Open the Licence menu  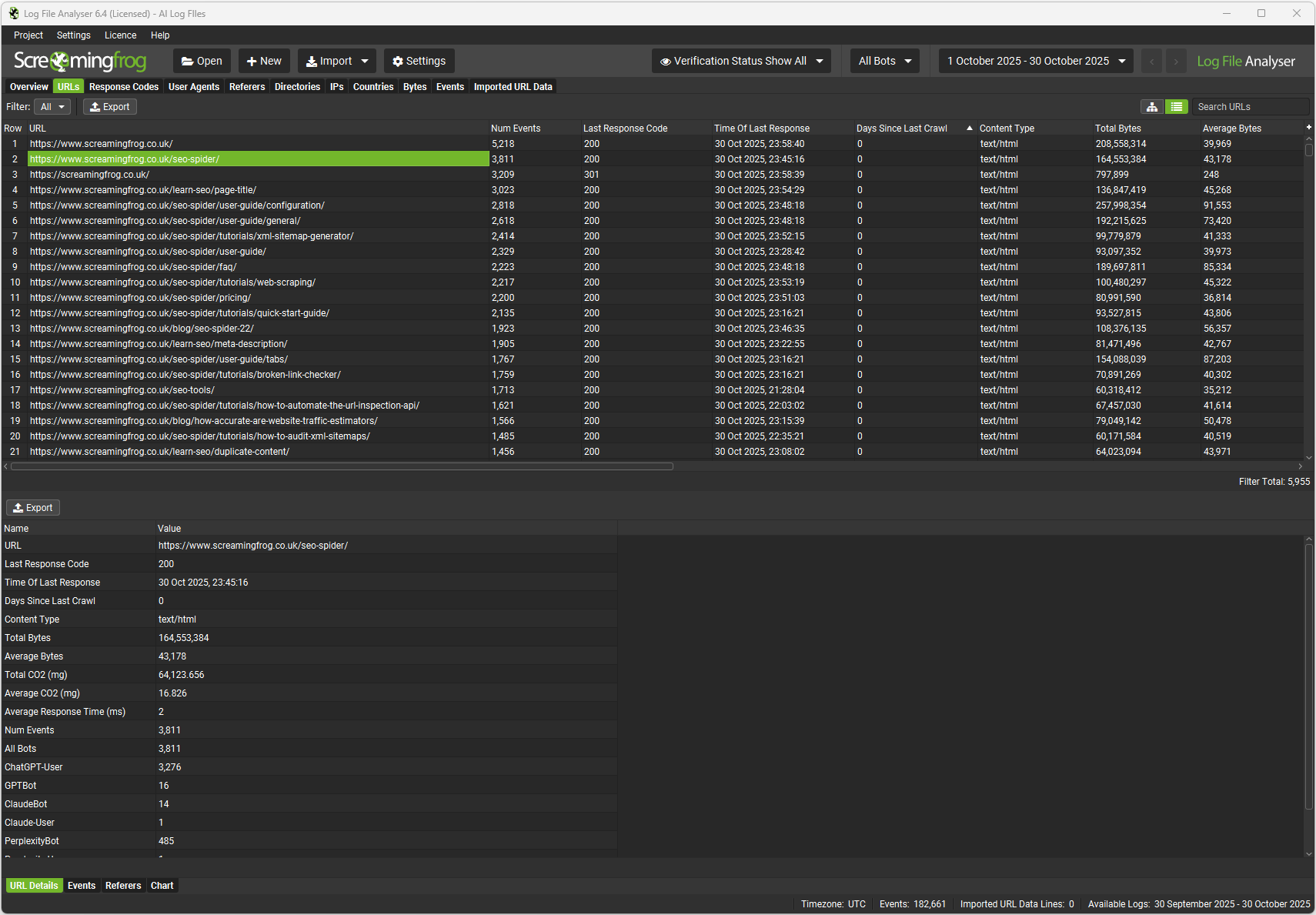pos(120,35)
